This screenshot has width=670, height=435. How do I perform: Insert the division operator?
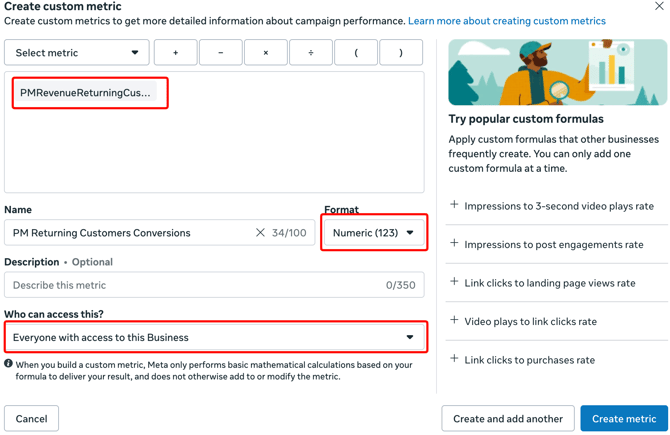click(x=311, y=53)
